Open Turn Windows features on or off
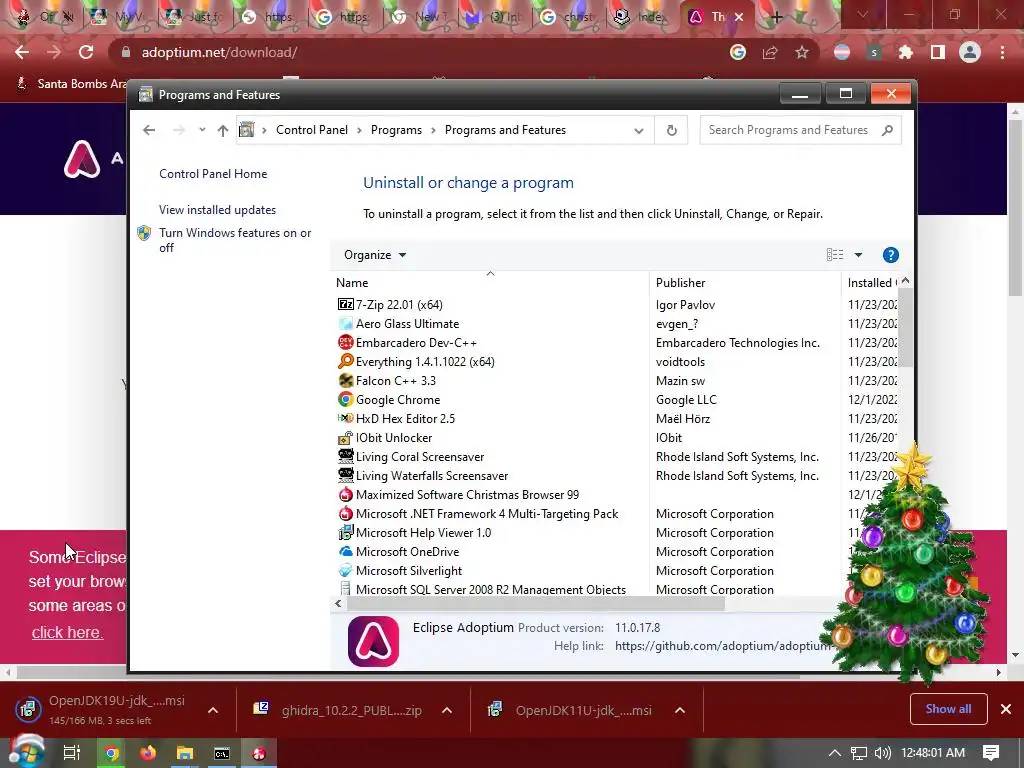This screenshot has width=1024, height=768. (235, 240)
